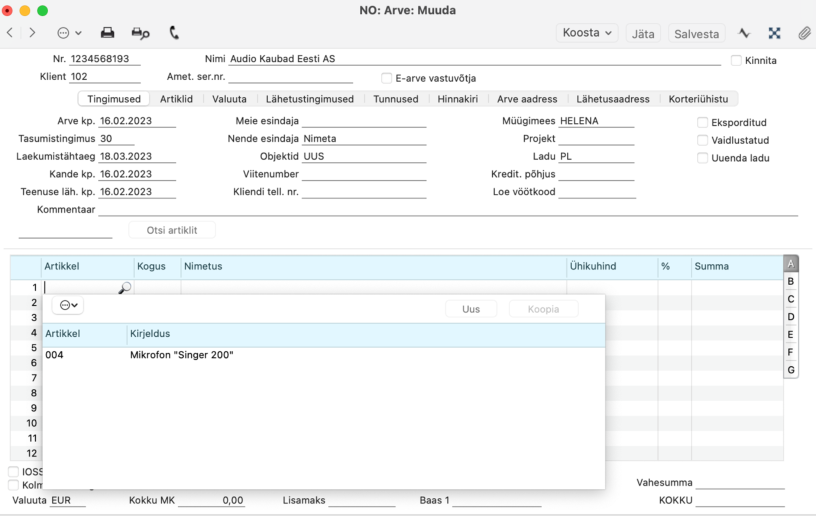Click the printer icon in toolbar
Screen dimensions: 816x517
coord(107,33)
